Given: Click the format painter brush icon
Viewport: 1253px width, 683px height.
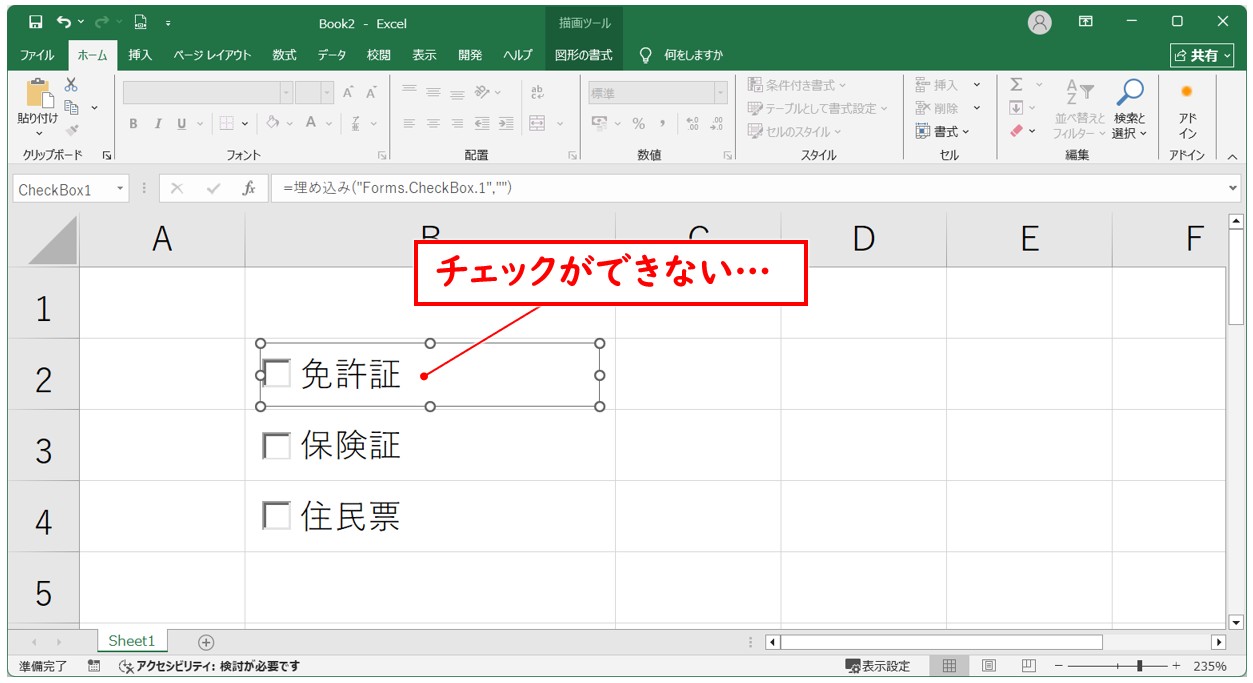Looking at the screenshot, I should pos(71,129).
